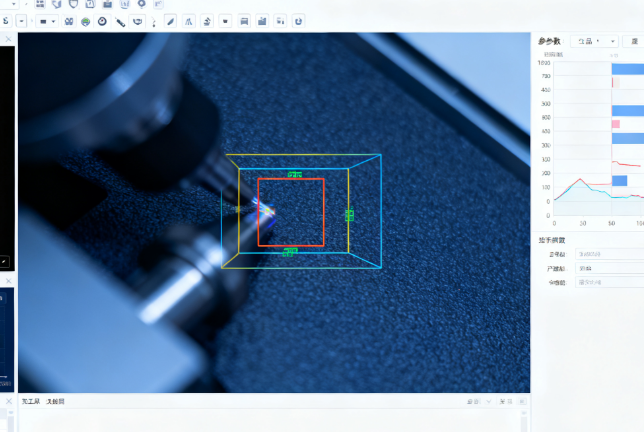644x432 pixels.
Task: Click the pink bar in parameter chart
Action: click(616, 124)
